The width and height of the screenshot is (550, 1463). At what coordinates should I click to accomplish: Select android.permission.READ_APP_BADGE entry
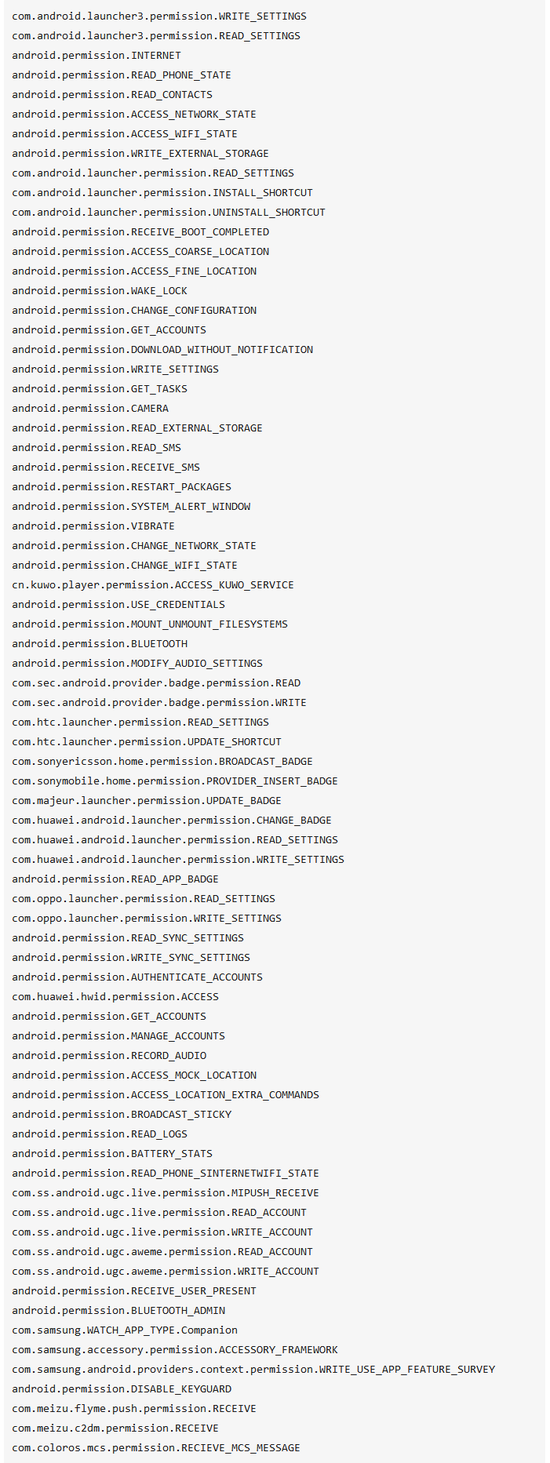115,879
